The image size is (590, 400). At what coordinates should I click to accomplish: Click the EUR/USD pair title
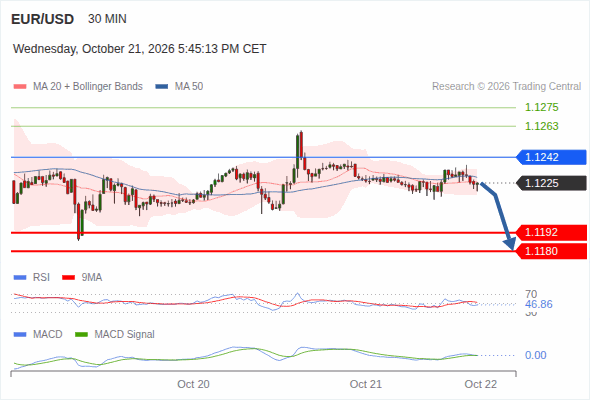click(43, 19)
